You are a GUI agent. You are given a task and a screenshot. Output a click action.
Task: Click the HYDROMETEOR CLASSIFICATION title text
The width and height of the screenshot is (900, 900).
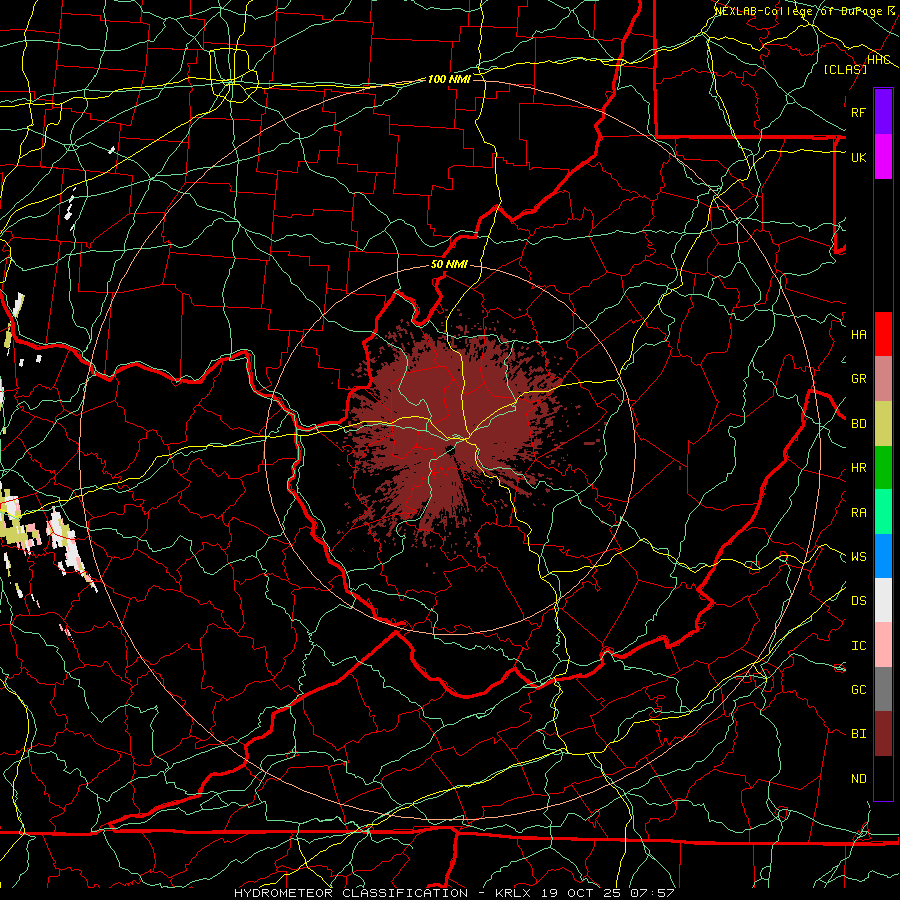pos(351,893)
